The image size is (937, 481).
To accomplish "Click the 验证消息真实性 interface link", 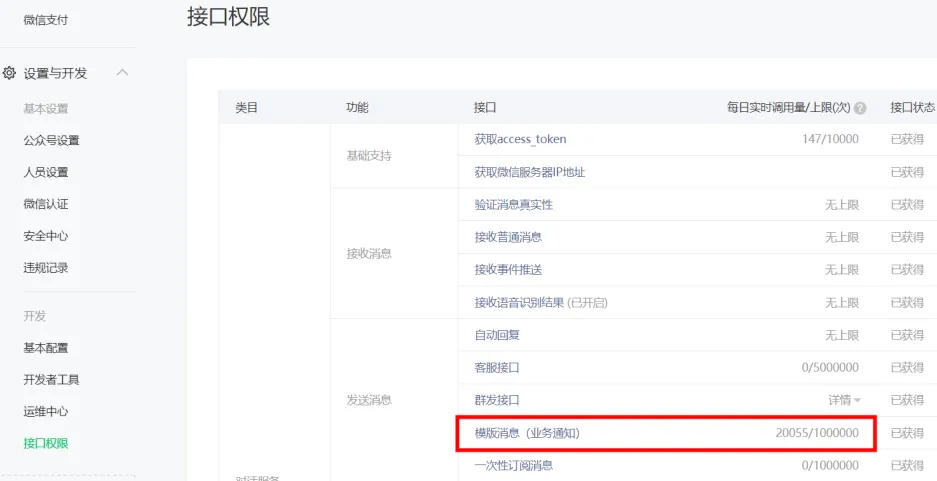I will (x=514, y=205).
